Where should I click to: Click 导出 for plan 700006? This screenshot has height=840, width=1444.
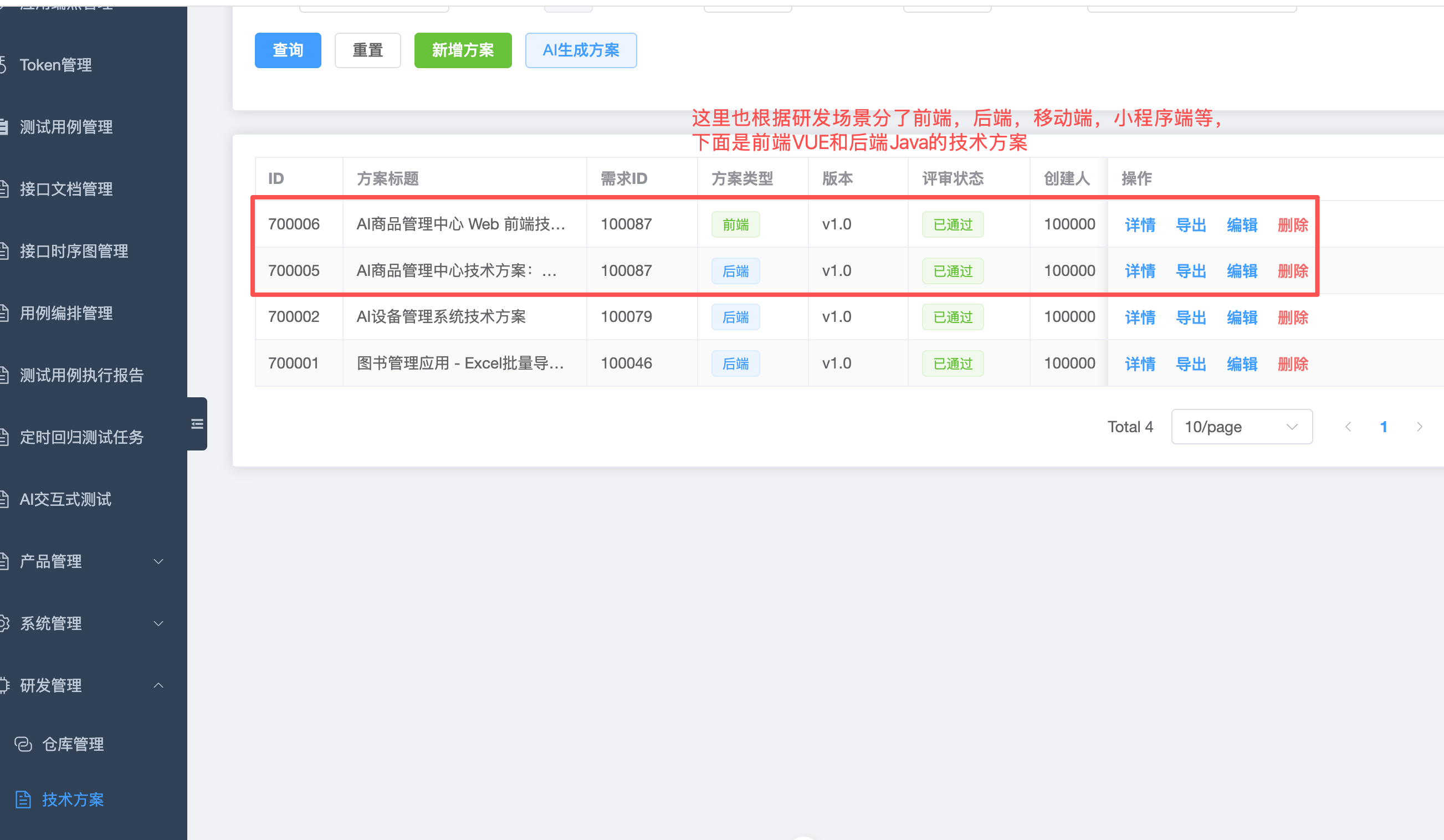1191,224
